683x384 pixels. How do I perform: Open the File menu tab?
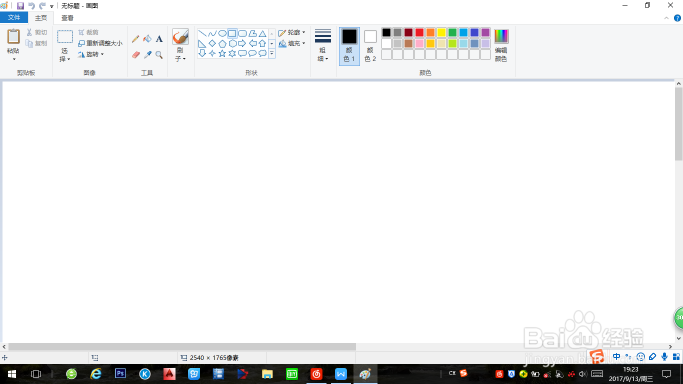pos(14,17)
